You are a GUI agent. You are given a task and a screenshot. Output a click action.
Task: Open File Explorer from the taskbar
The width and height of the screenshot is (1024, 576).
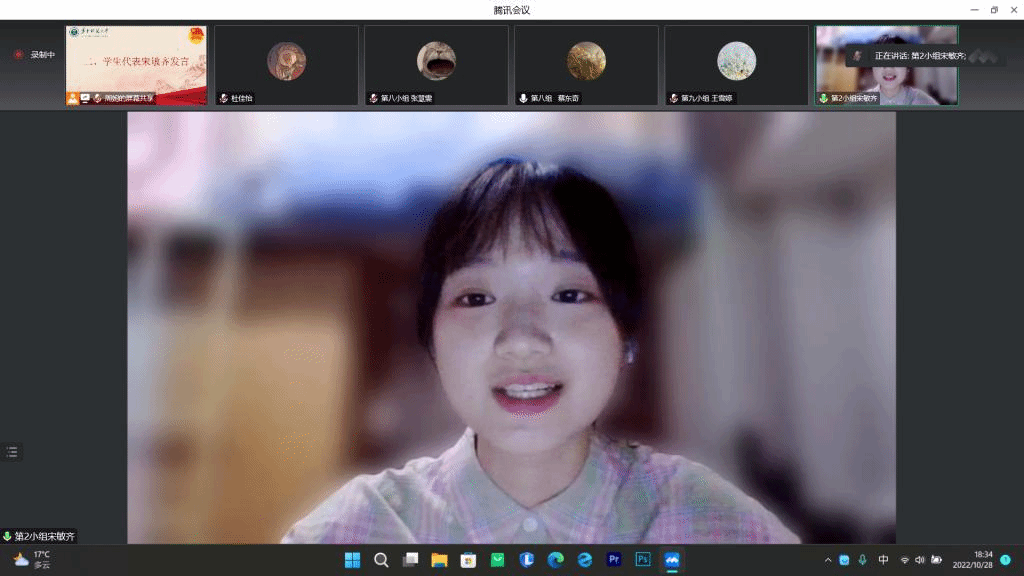[439, 560]
